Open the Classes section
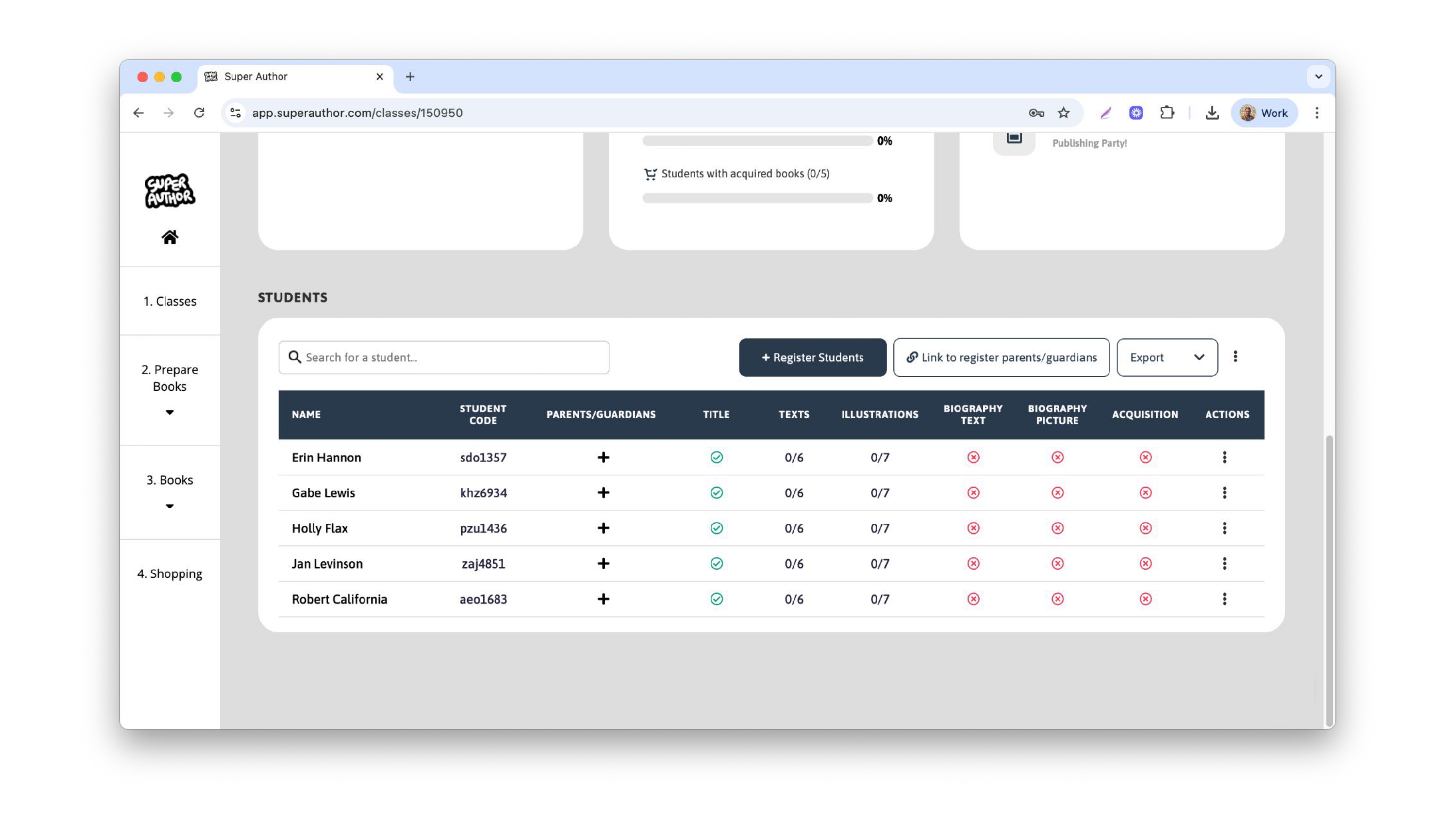Screen dimensions: 1456x819 (169, 301)
